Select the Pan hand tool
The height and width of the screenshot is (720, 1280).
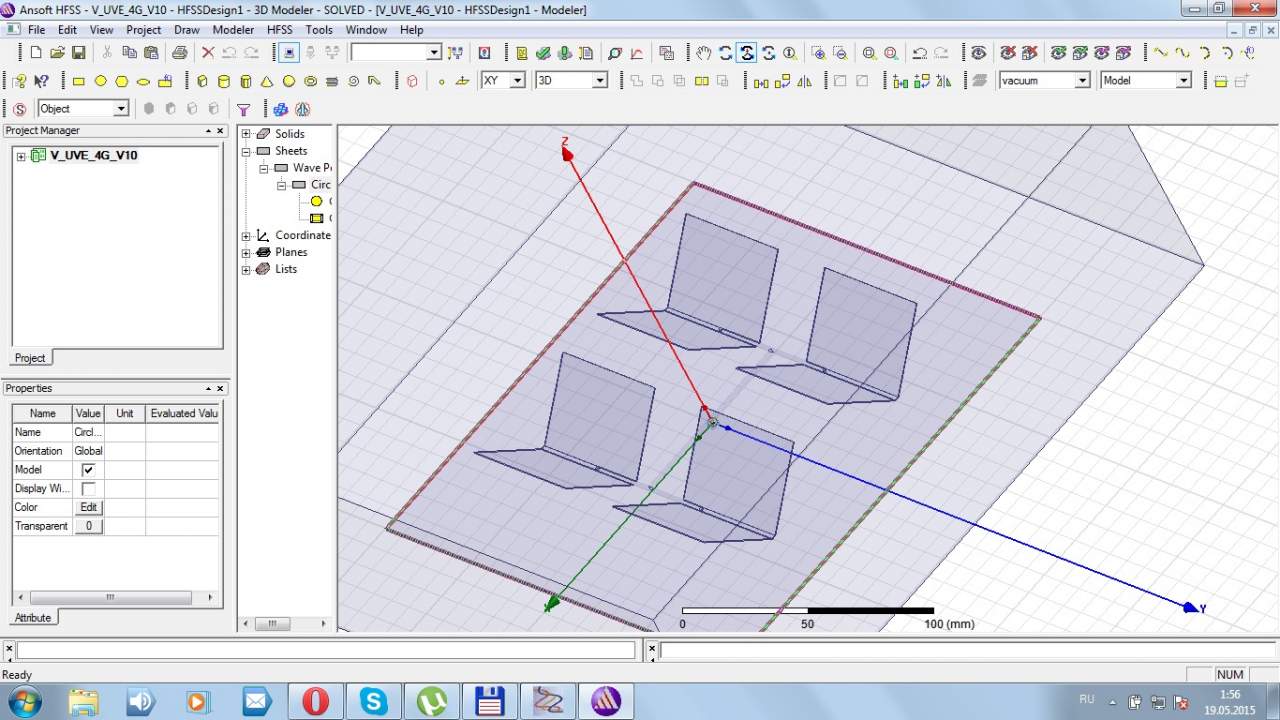pyautogui.click(x=704, y=53)
